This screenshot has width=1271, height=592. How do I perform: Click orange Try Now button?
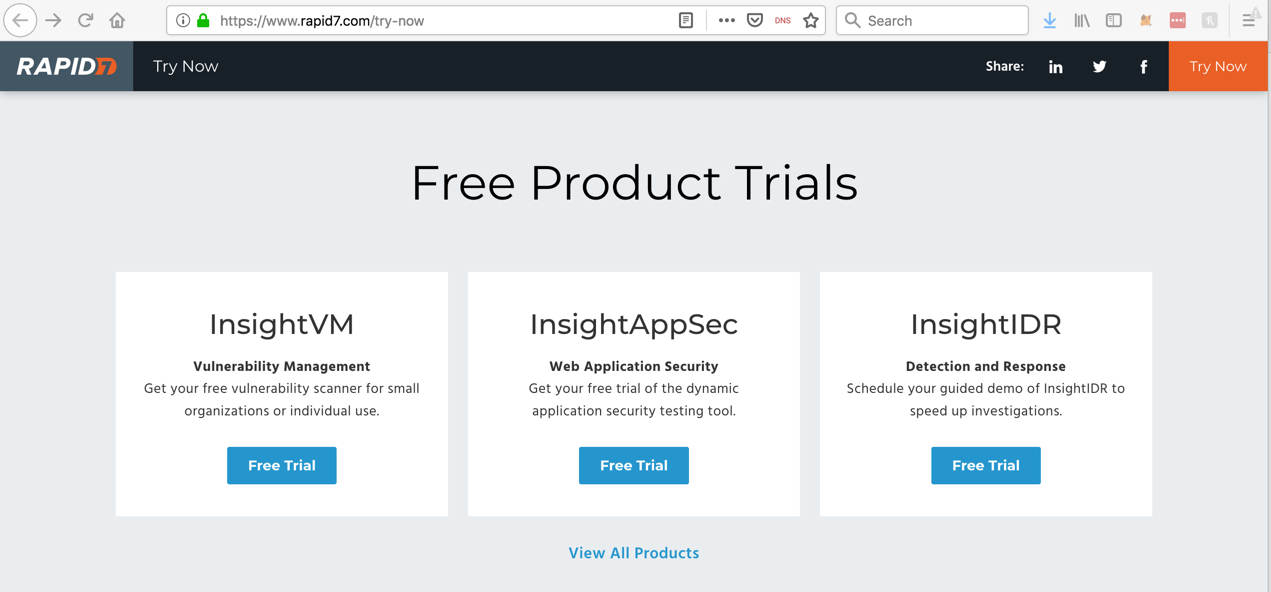(1217, 66)
